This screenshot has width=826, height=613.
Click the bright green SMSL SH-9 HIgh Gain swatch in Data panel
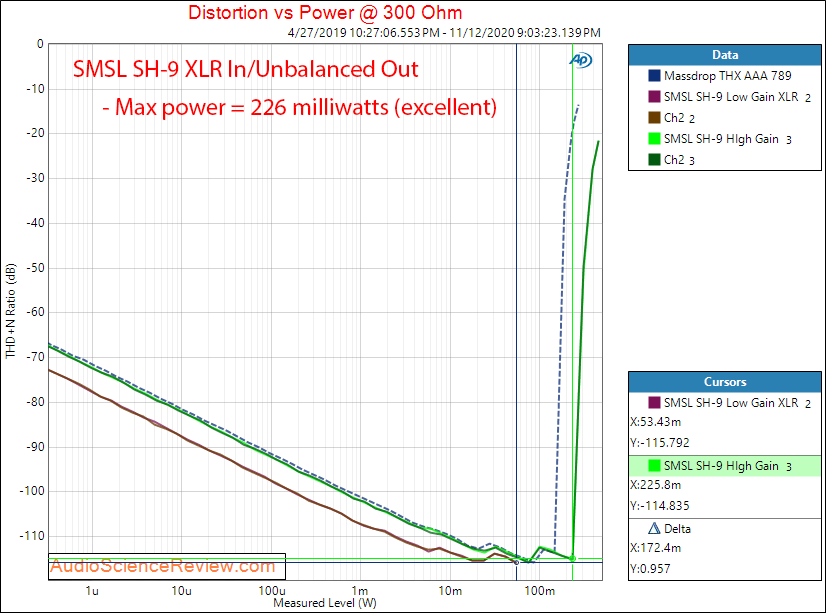click(654, 139)
